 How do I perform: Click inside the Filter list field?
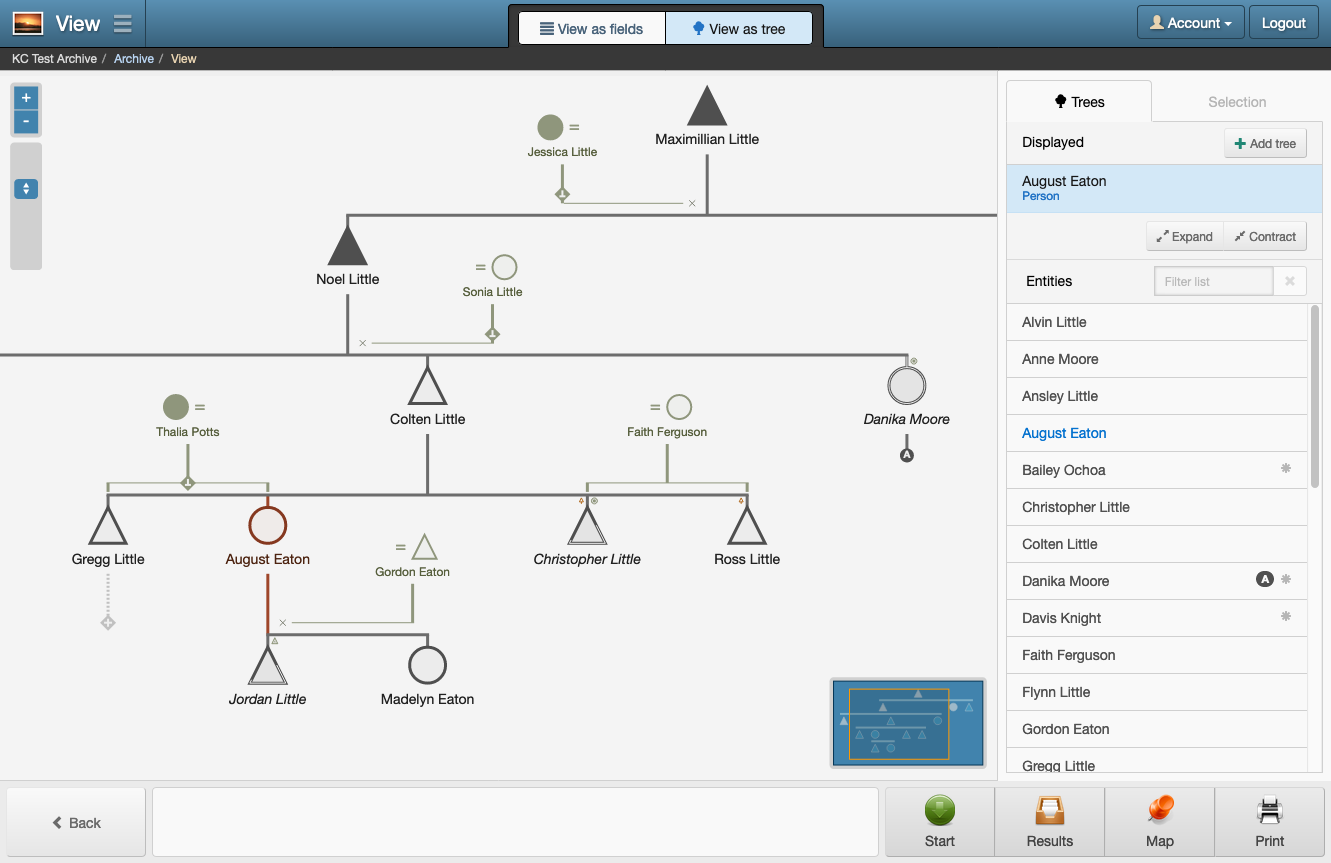pos(1213,280)
